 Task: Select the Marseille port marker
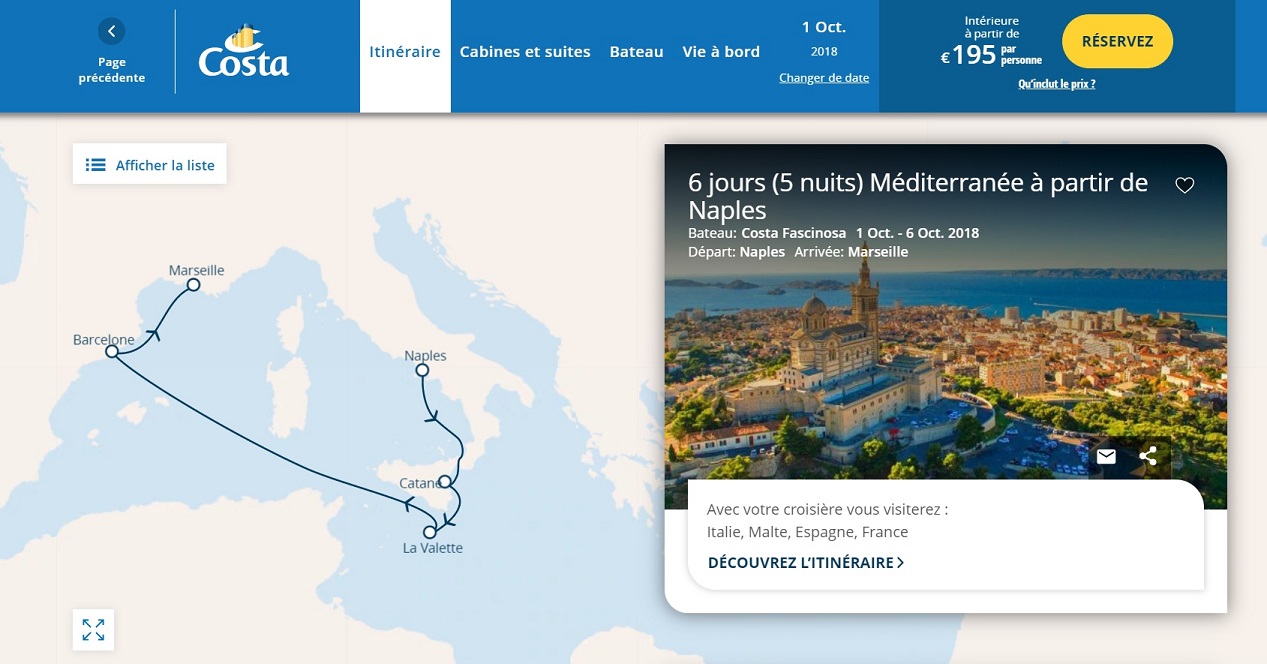[194, 285]
